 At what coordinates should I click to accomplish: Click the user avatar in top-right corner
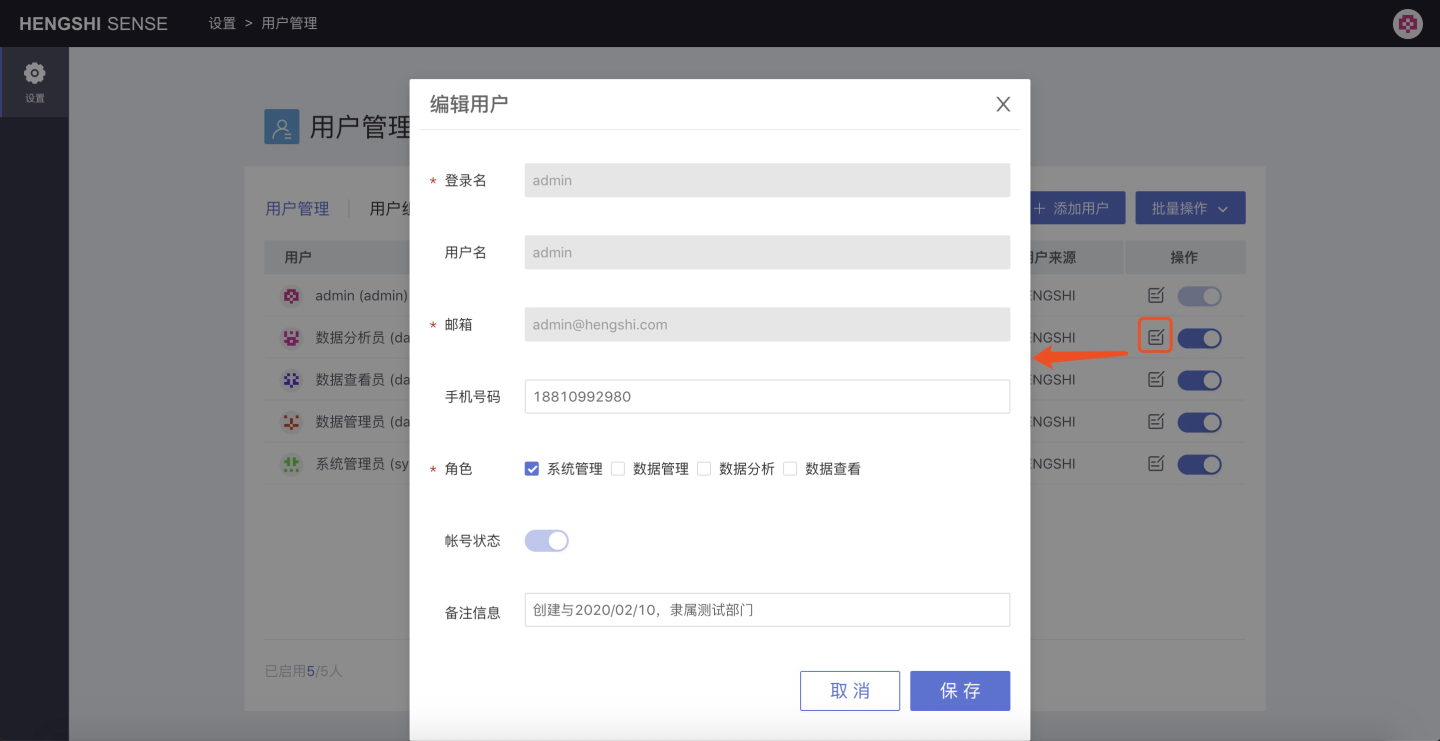[1407, 24]
